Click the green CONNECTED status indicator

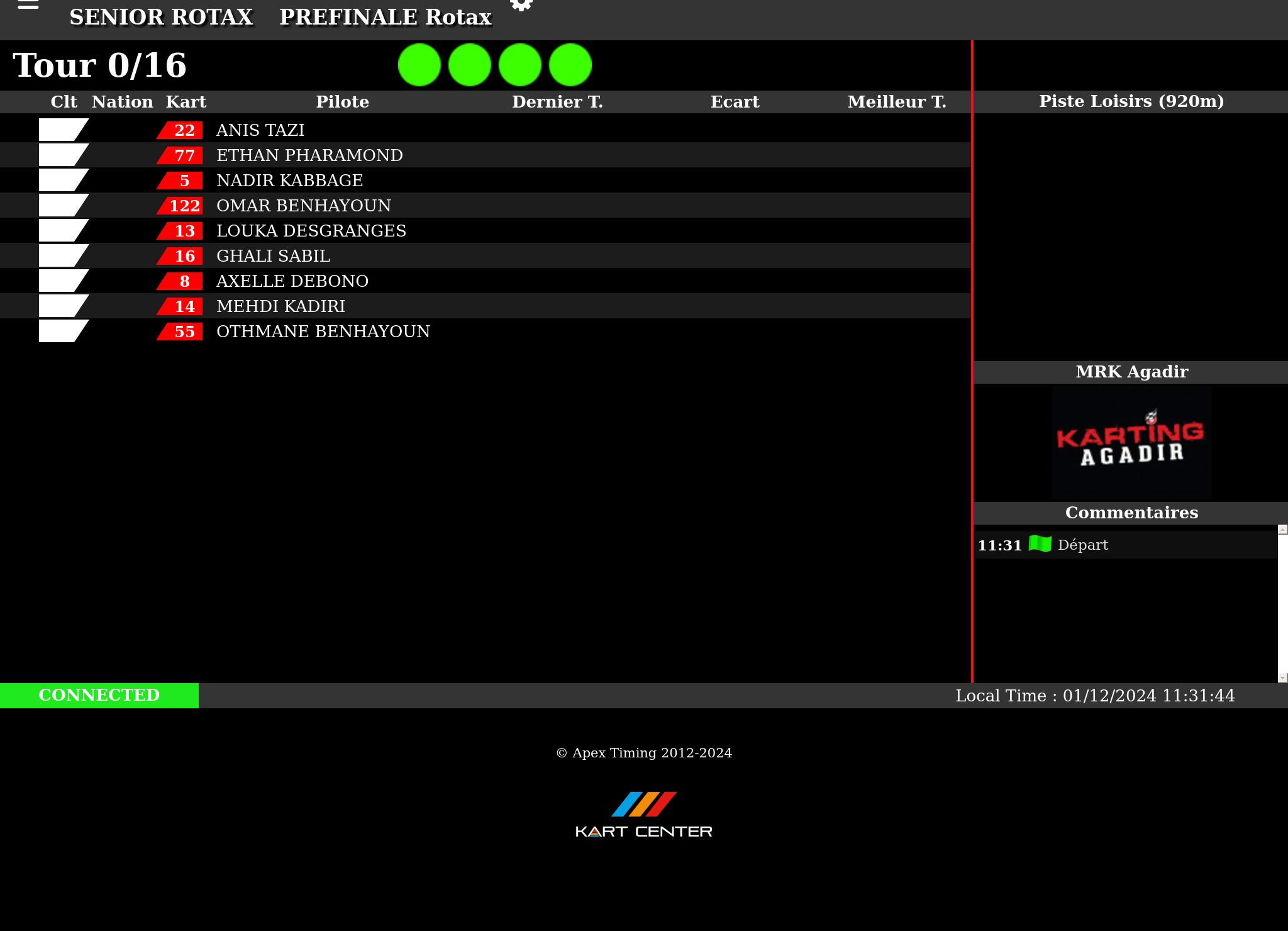99,695
